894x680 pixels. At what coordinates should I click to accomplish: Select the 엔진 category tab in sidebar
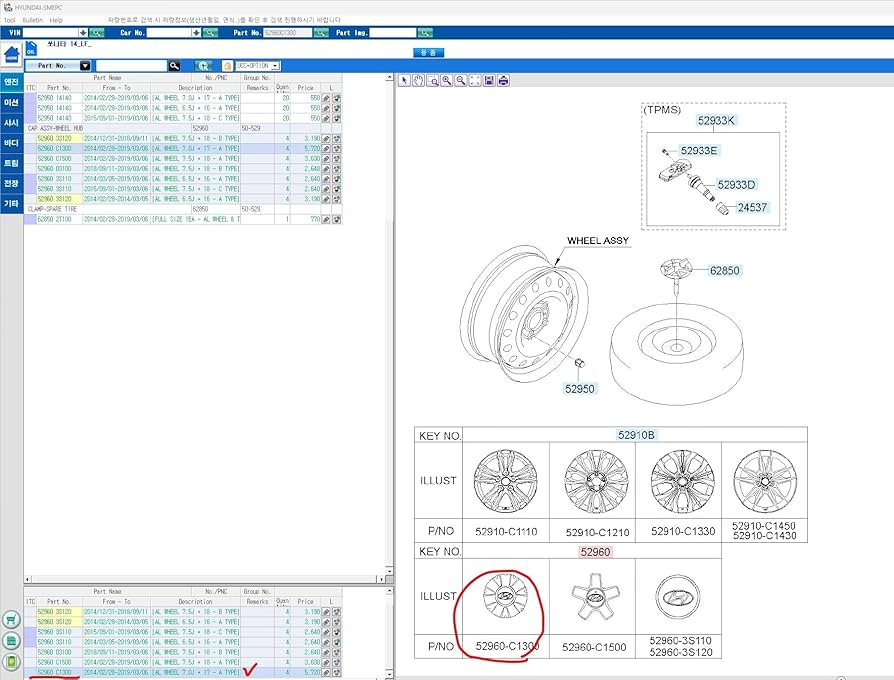point(11,82)
